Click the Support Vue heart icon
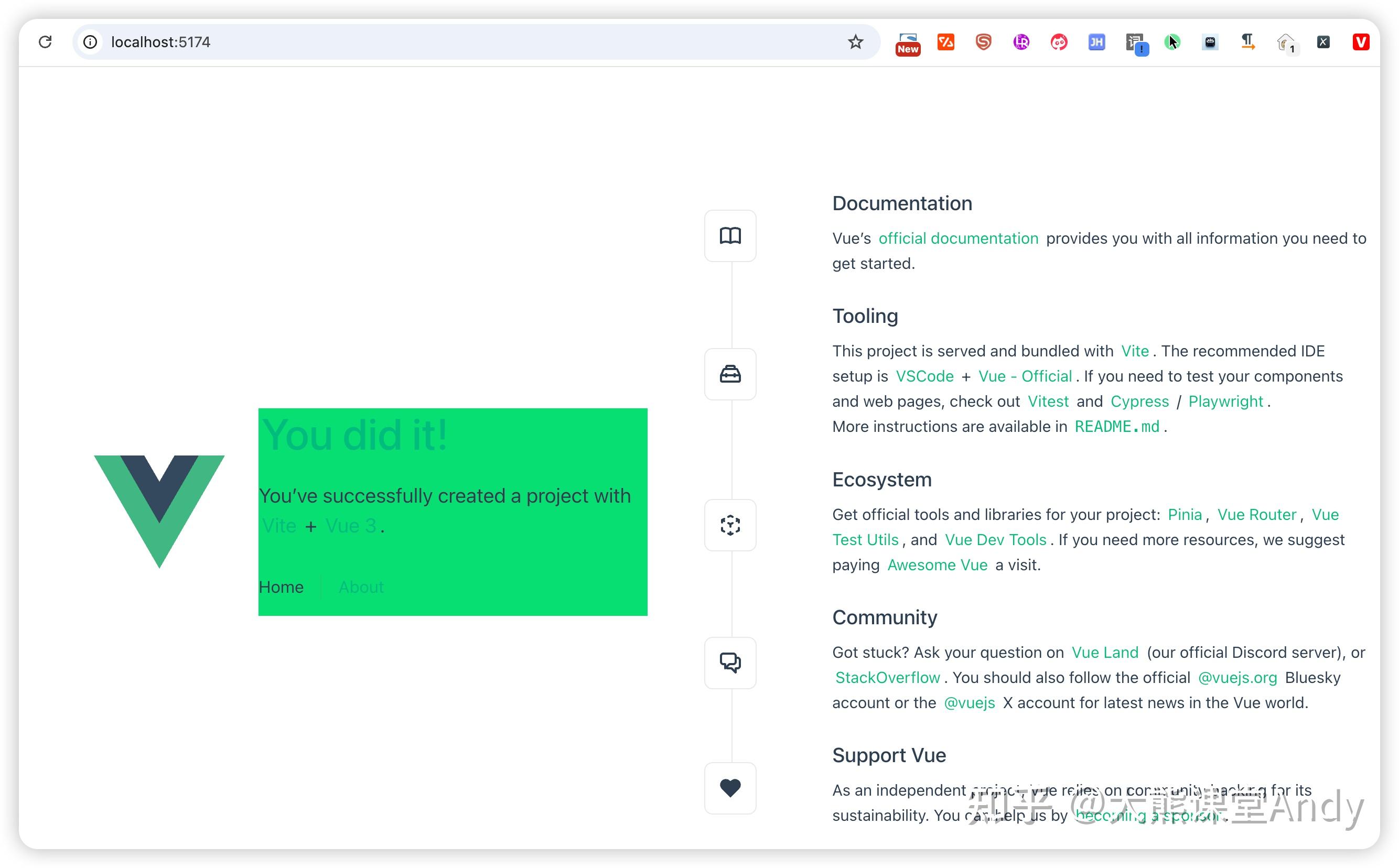The image size is (1399, 868). pyautogui.click(x=729, y=788)
